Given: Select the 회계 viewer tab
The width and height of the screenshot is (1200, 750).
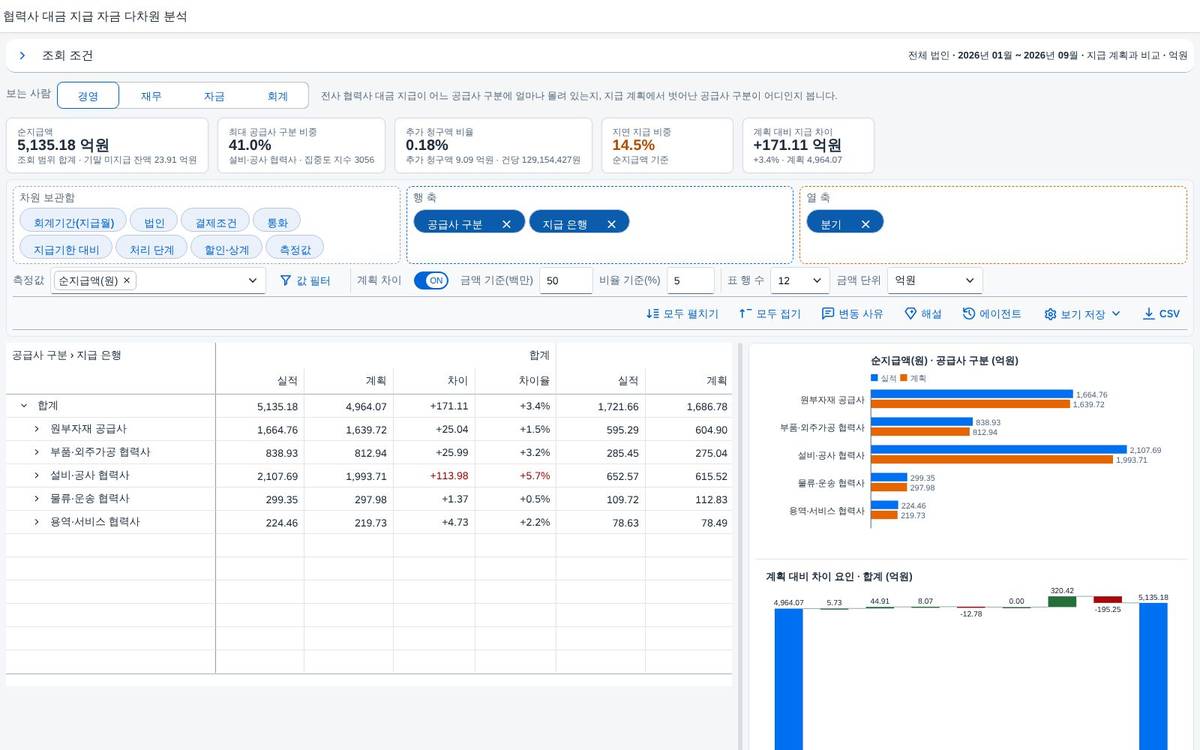Looking at the screenshot, I should pyautogui.click(x=277, y=96).
